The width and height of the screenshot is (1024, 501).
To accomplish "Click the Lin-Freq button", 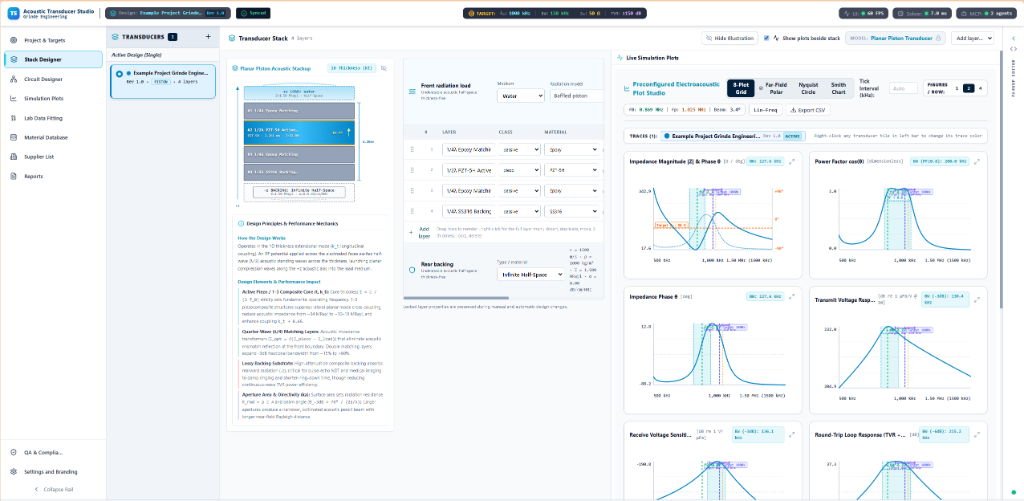I will 765,110.
